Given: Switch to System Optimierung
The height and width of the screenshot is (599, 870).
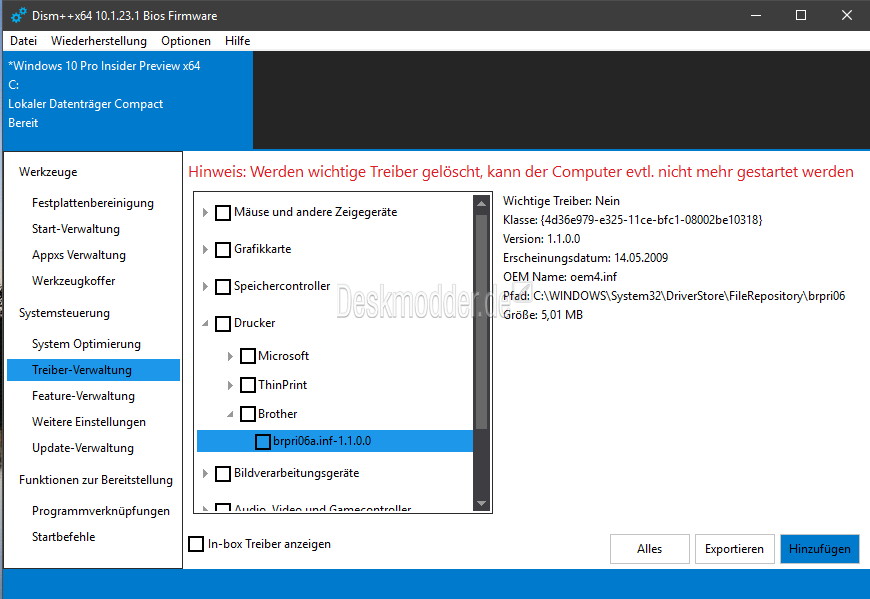Looking at the screenshot, I should (x=87, y=344).
